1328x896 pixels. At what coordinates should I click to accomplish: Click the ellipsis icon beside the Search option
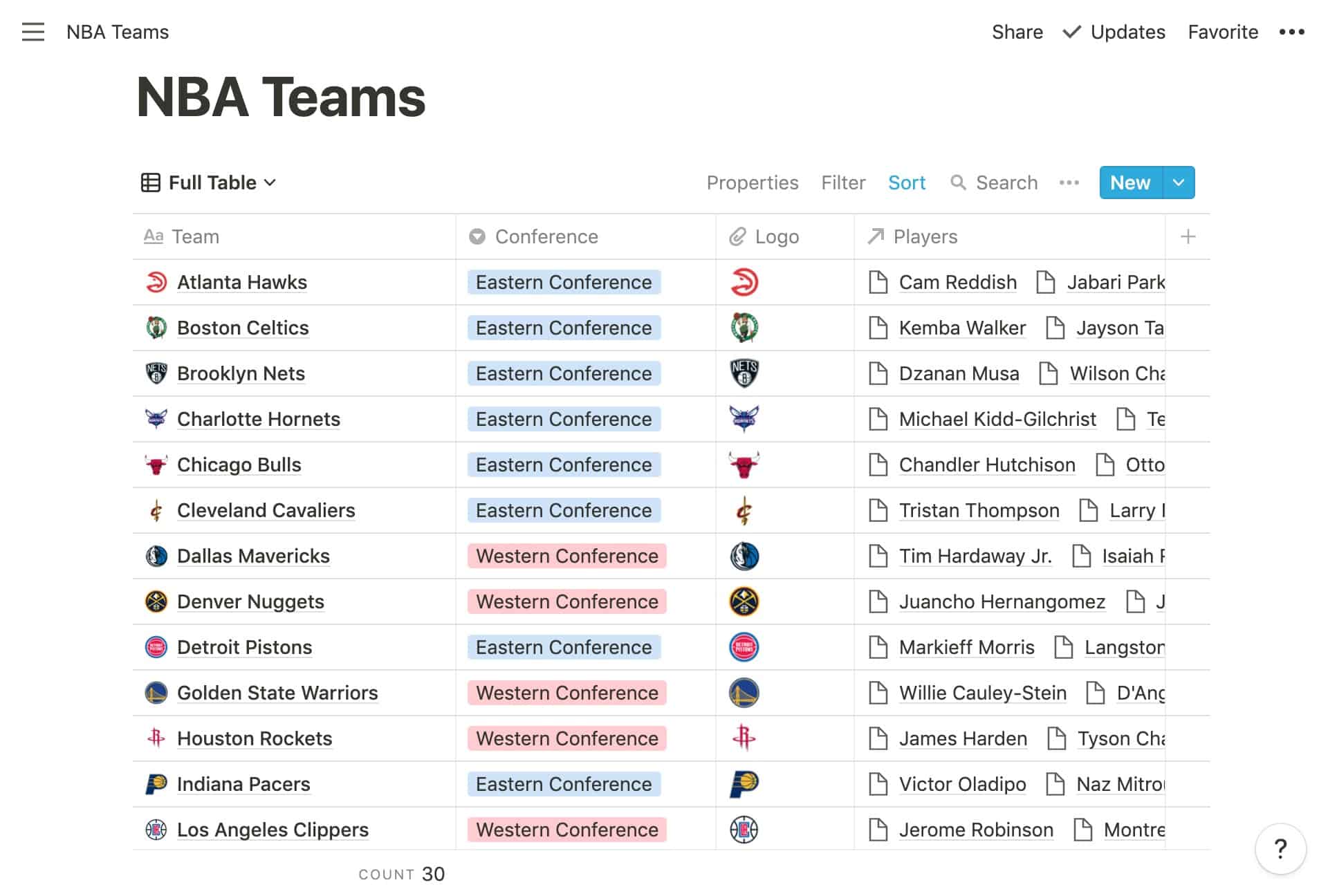coord(1068,183)
